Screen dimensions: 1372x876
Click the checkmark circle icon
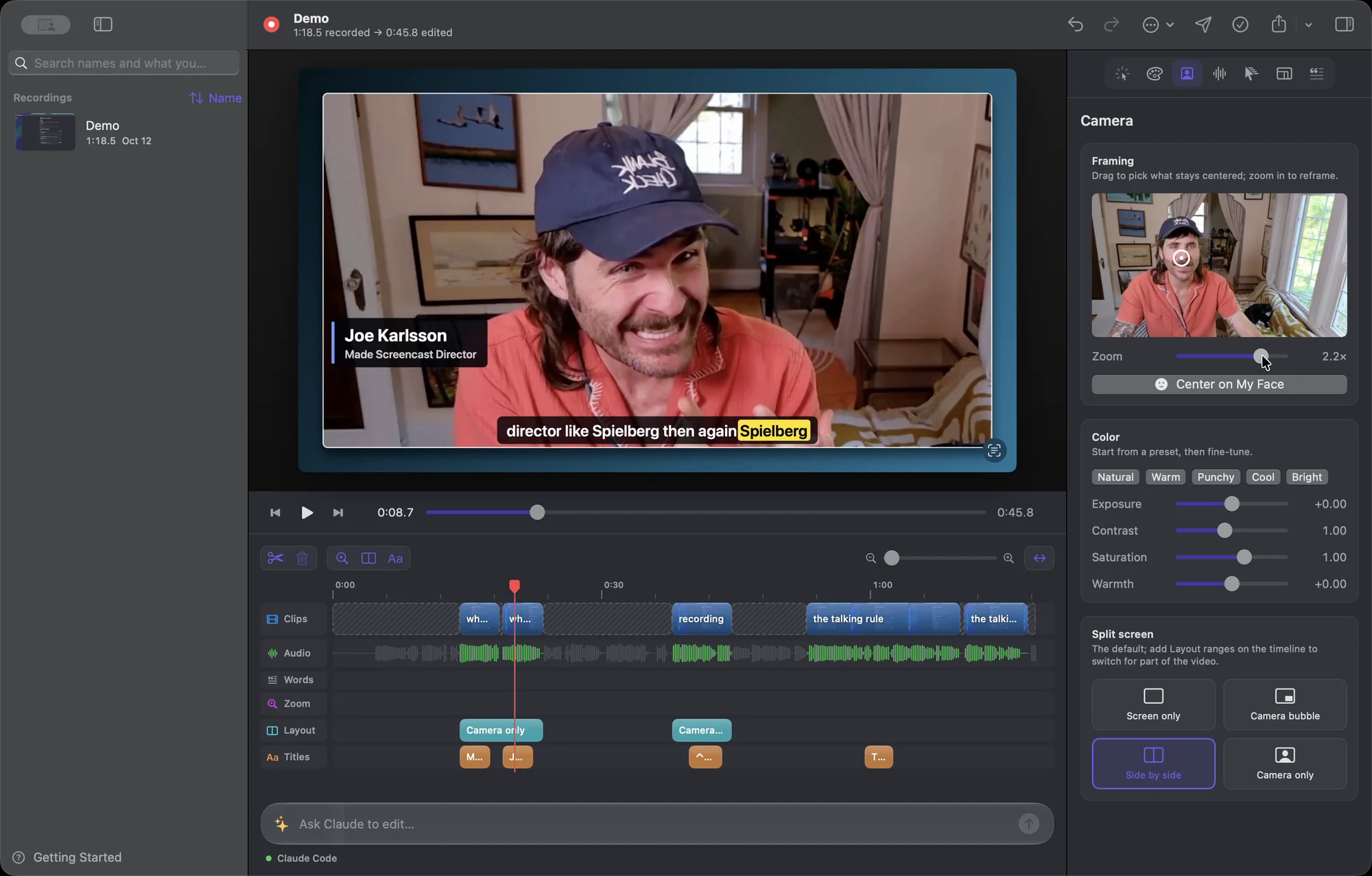click(1240, 25)
